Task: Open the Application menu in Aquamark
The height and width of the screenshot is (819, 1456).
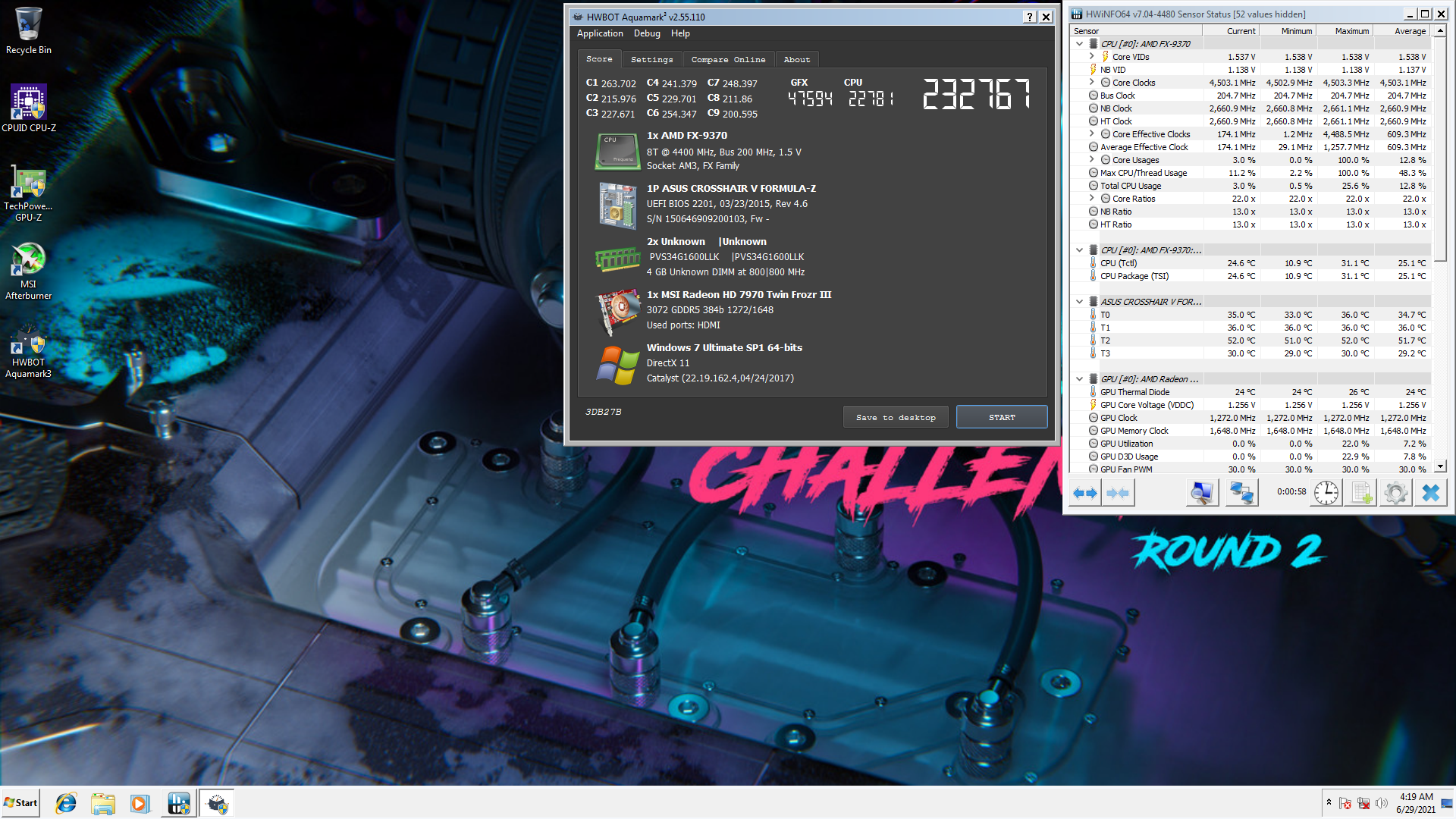Action: coord(599,33)
